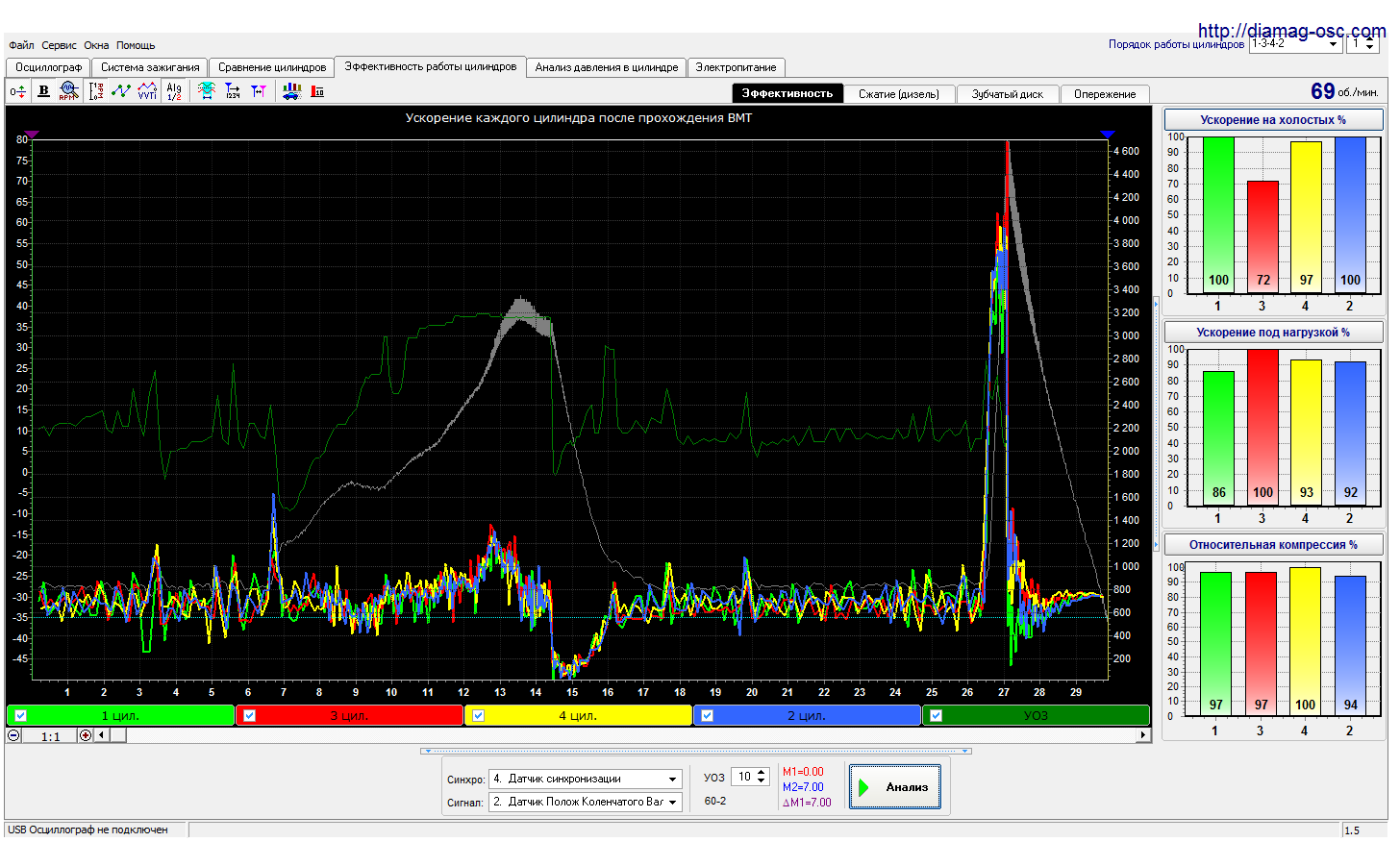Screen dimensions: 1400x842
Task: Switch to the Анализ давления в цилиндре tab
Action: (x=607, y=67)
